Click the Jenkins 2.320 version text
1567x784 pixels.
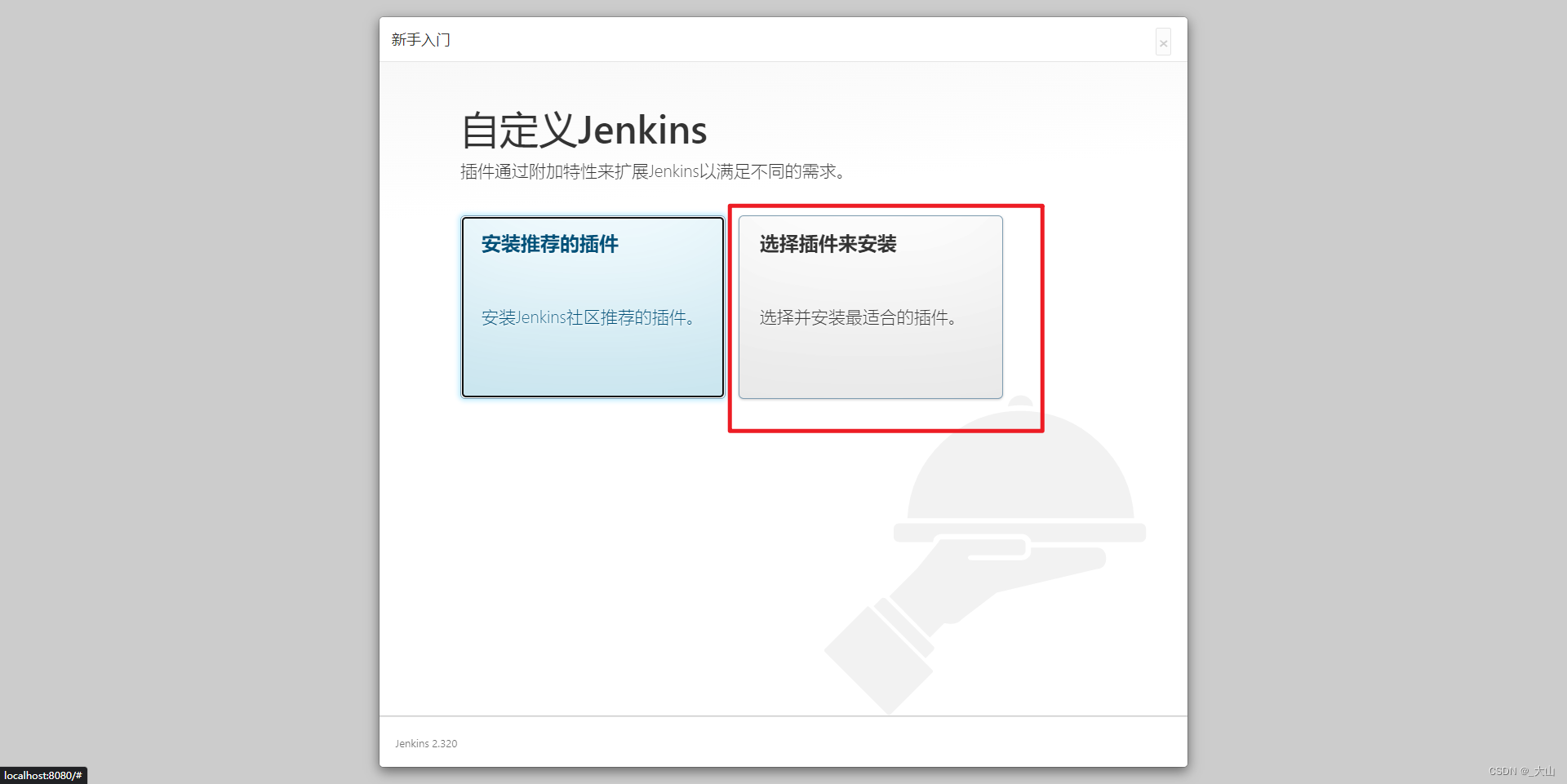426,743
